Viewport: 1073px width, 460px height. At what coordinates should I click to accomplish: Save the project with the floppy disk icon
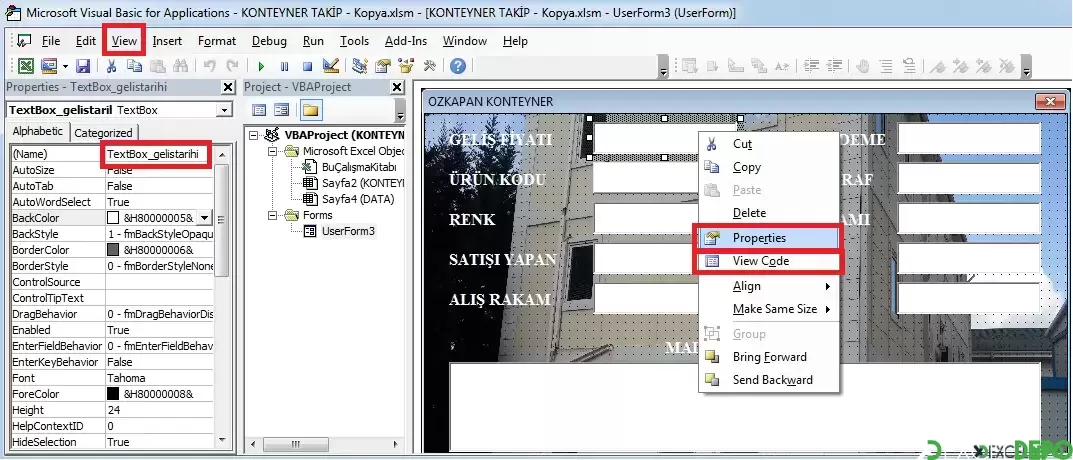pyautogui.click(x=83, y=66)
